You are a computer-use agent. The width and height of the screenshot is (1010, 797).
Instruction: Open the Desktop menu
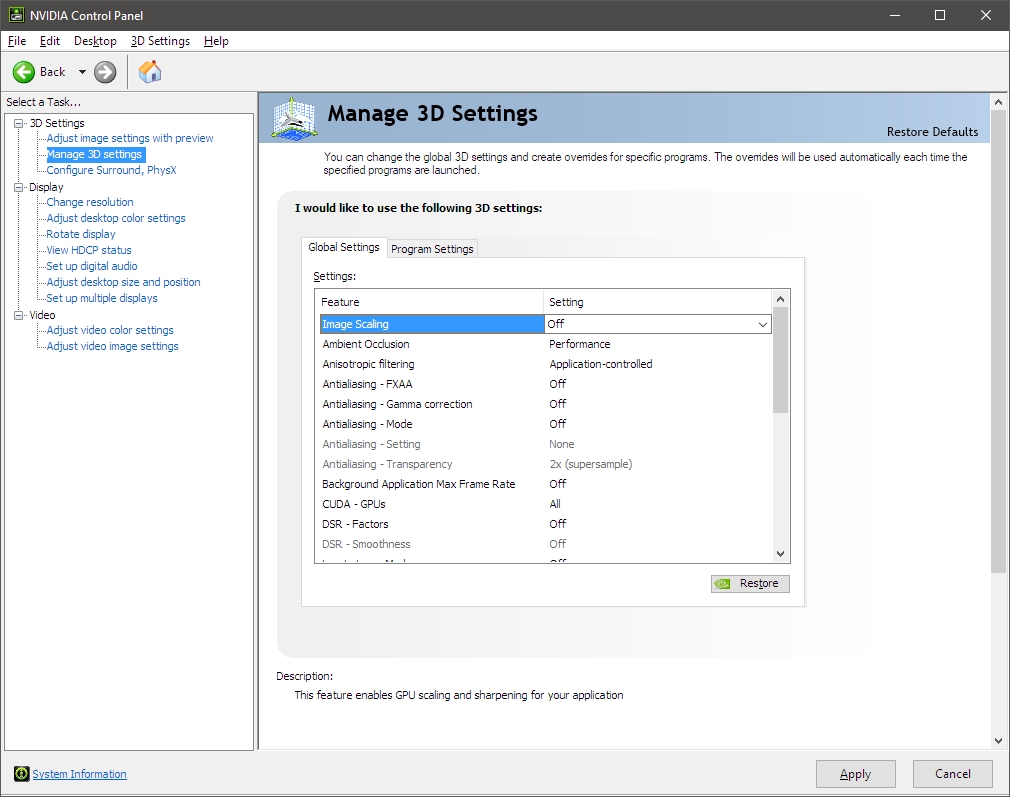[95, 41]
